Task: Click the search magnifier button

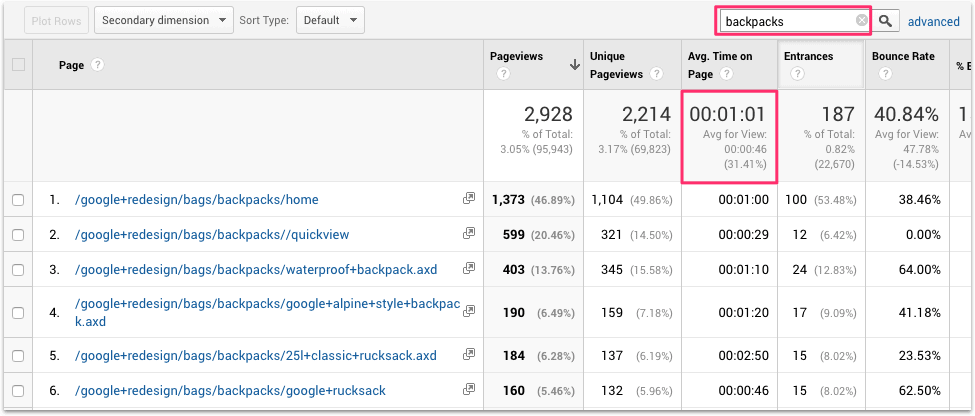Action: point(885,21)
